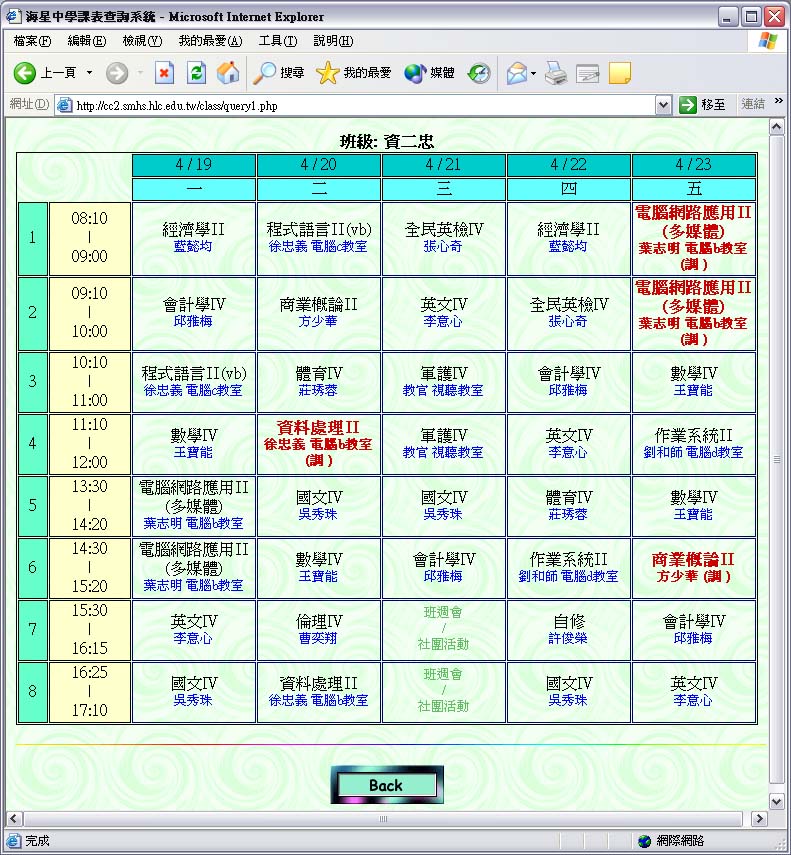Open the 工具(T) menu
Screen dimensions: 791x855
coord(277,41)
